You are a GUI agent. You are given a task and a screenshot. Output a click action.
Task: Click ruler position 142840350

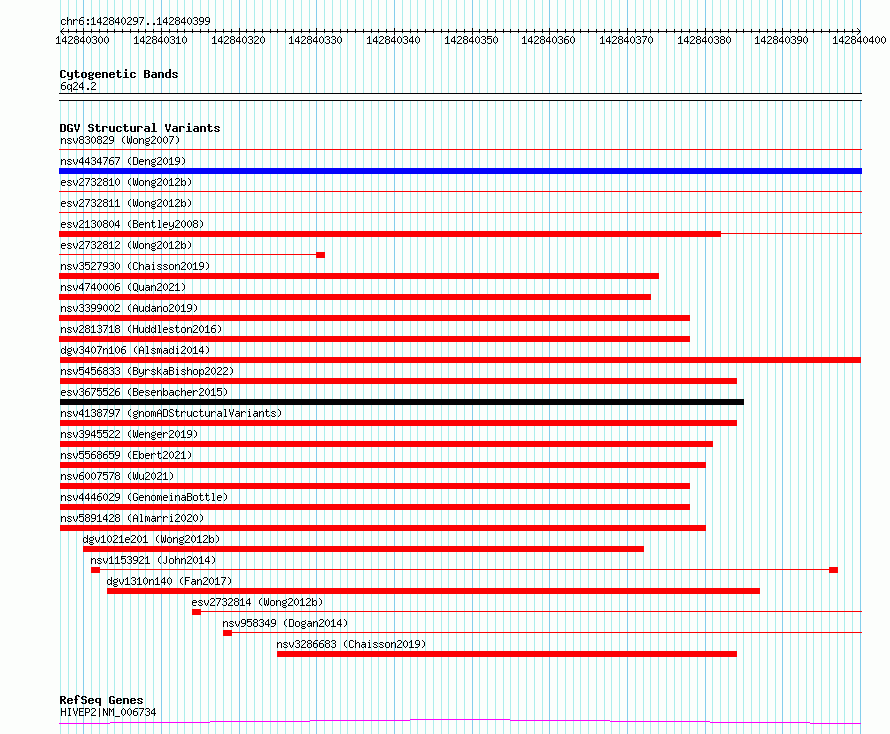[471, 40]
